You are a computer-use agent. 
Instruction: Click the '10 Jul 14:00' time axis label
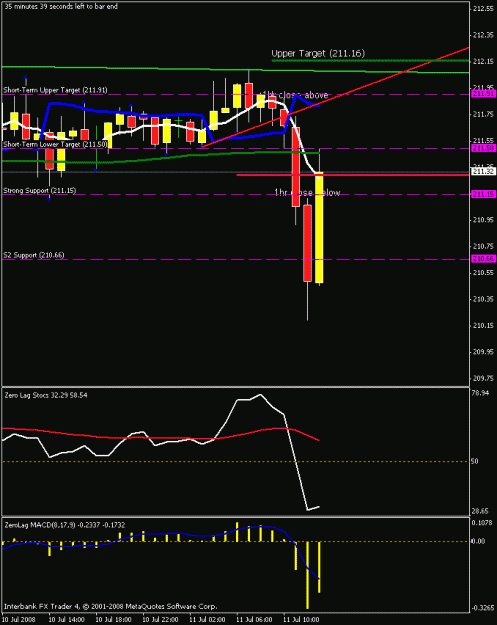[x=67, y=619]
